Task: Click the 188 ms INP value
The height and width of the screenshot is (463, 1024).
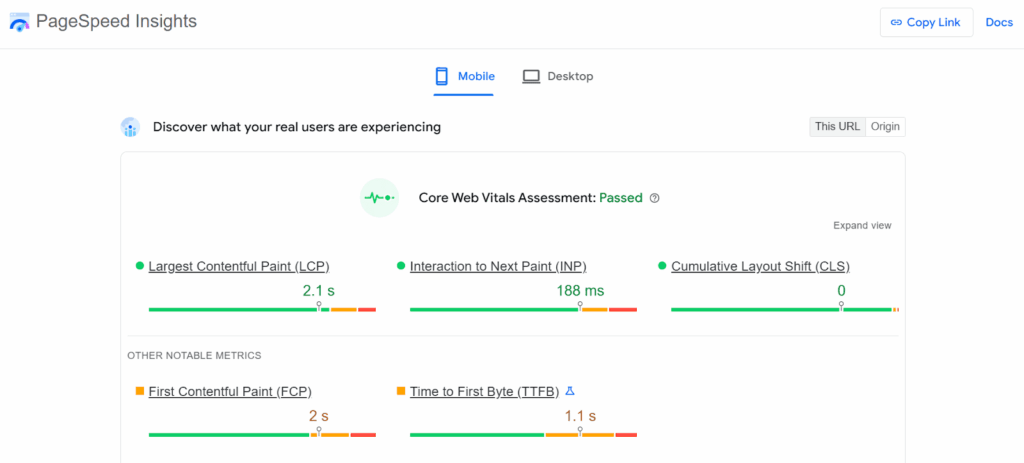Action: pos(580,291)
